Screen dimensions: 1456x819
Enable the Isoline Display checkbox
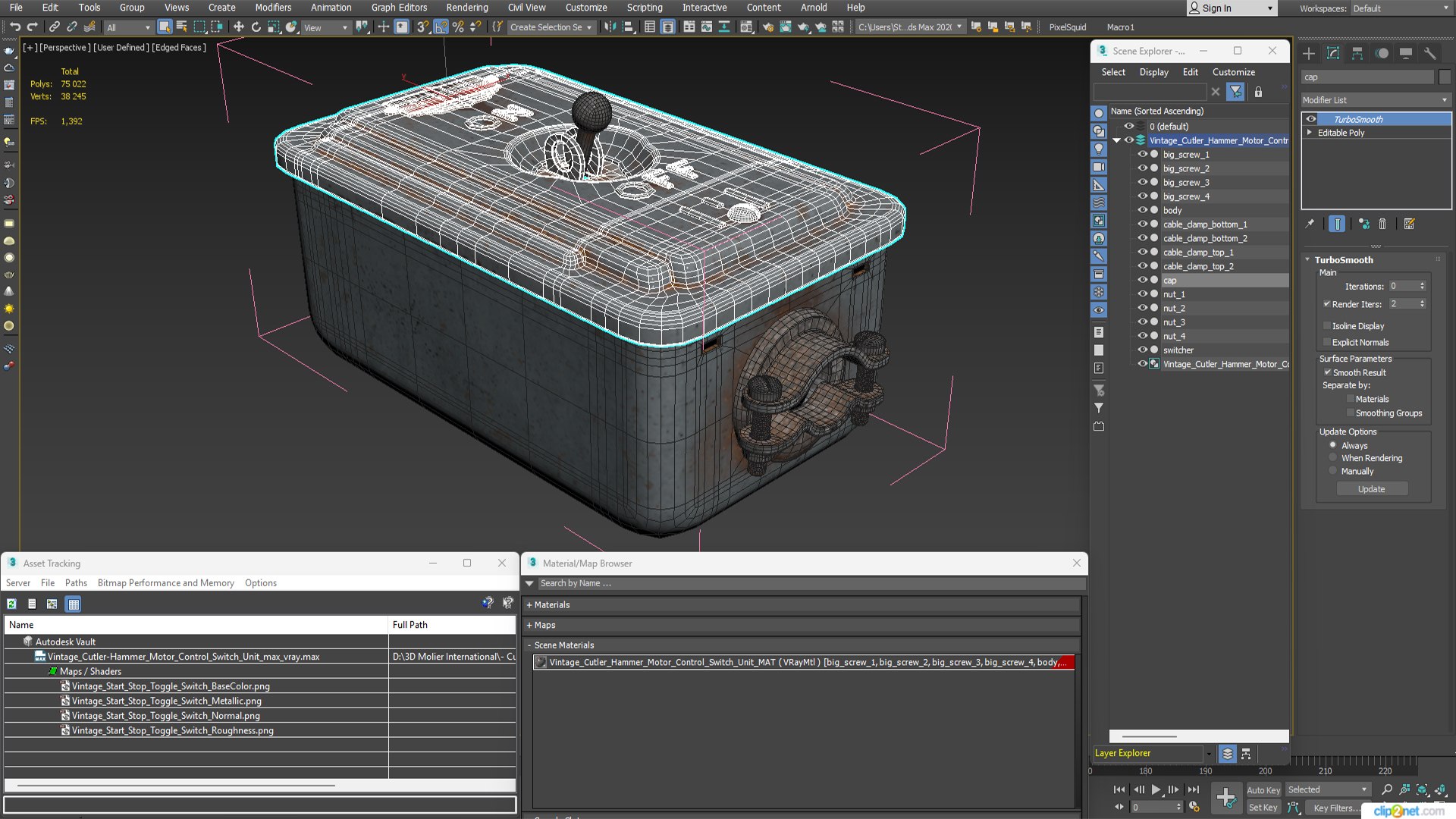(1327, 326)
